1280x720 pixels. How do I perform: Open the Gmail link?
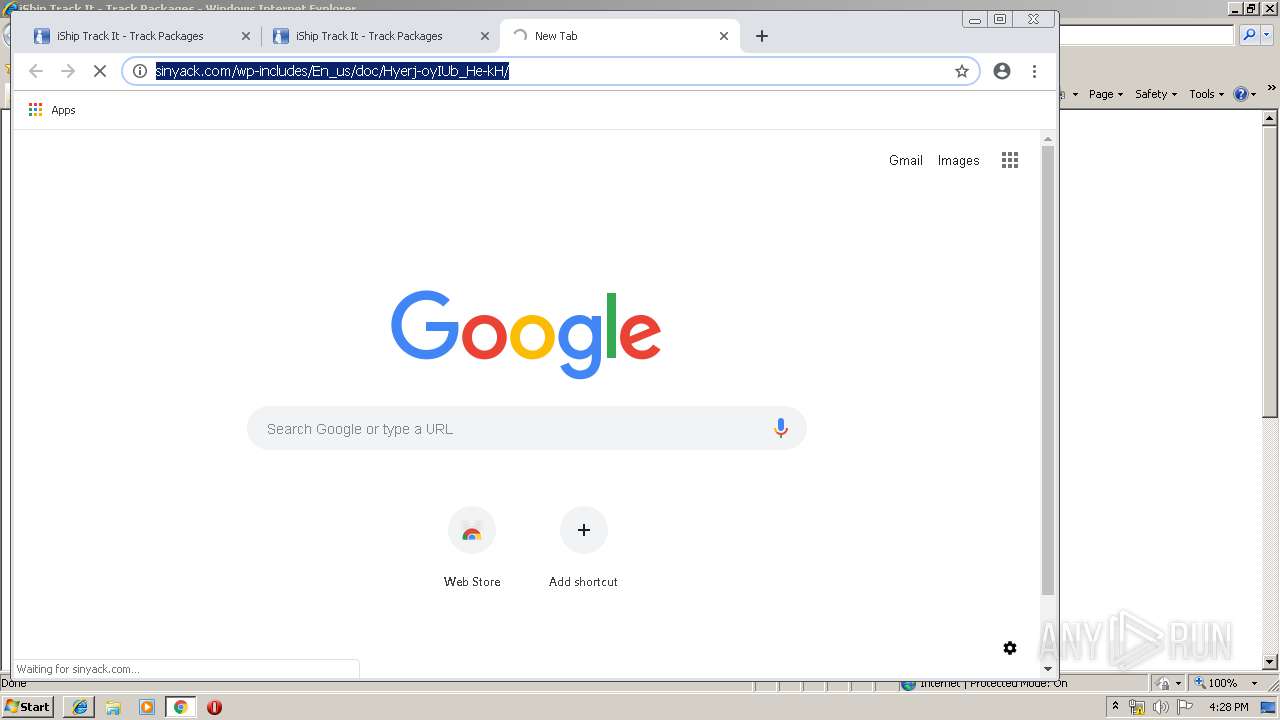(906, 160)
